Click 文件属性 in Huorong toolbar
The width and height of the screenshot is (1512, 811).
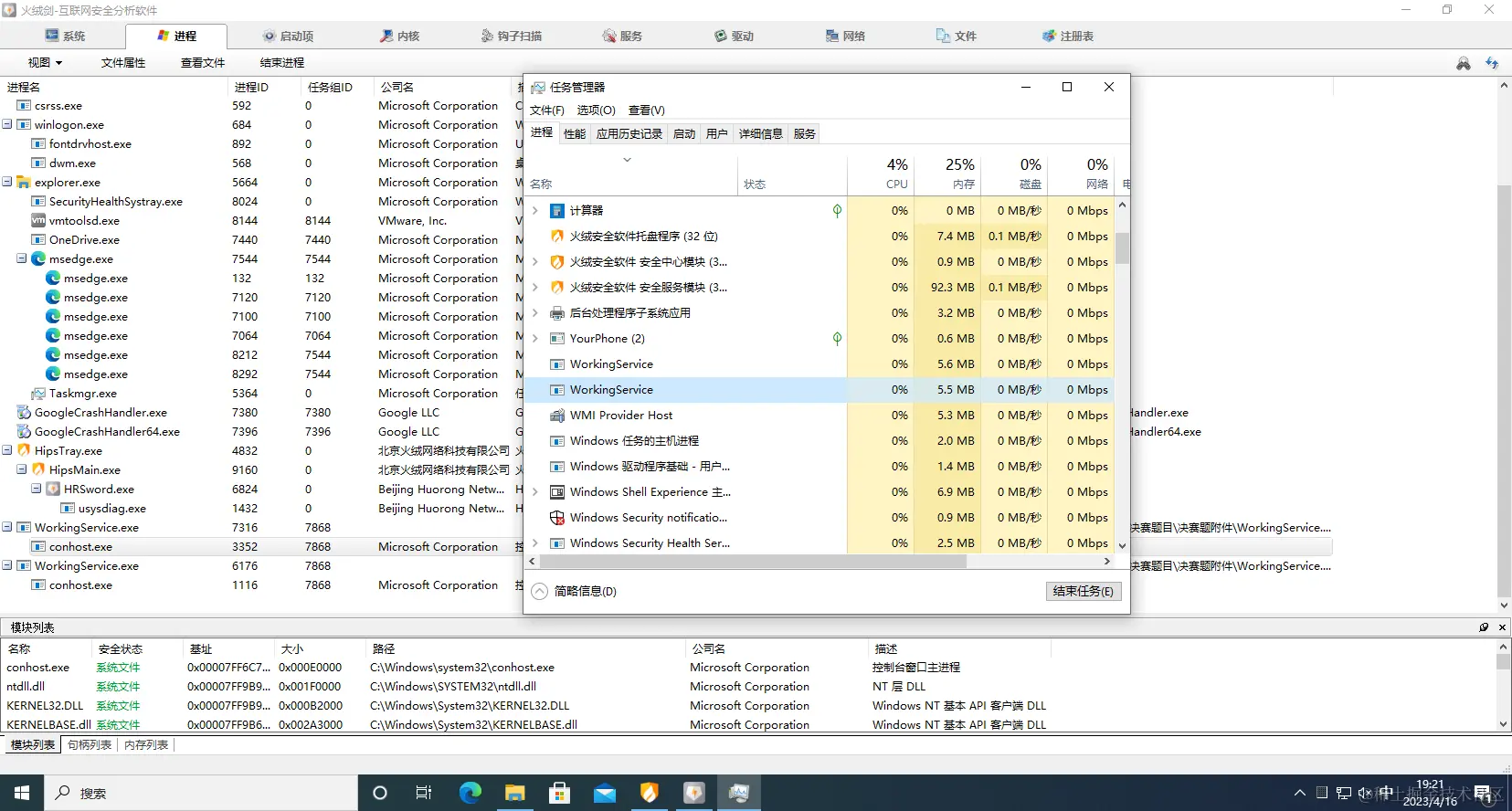pos(123,63)
